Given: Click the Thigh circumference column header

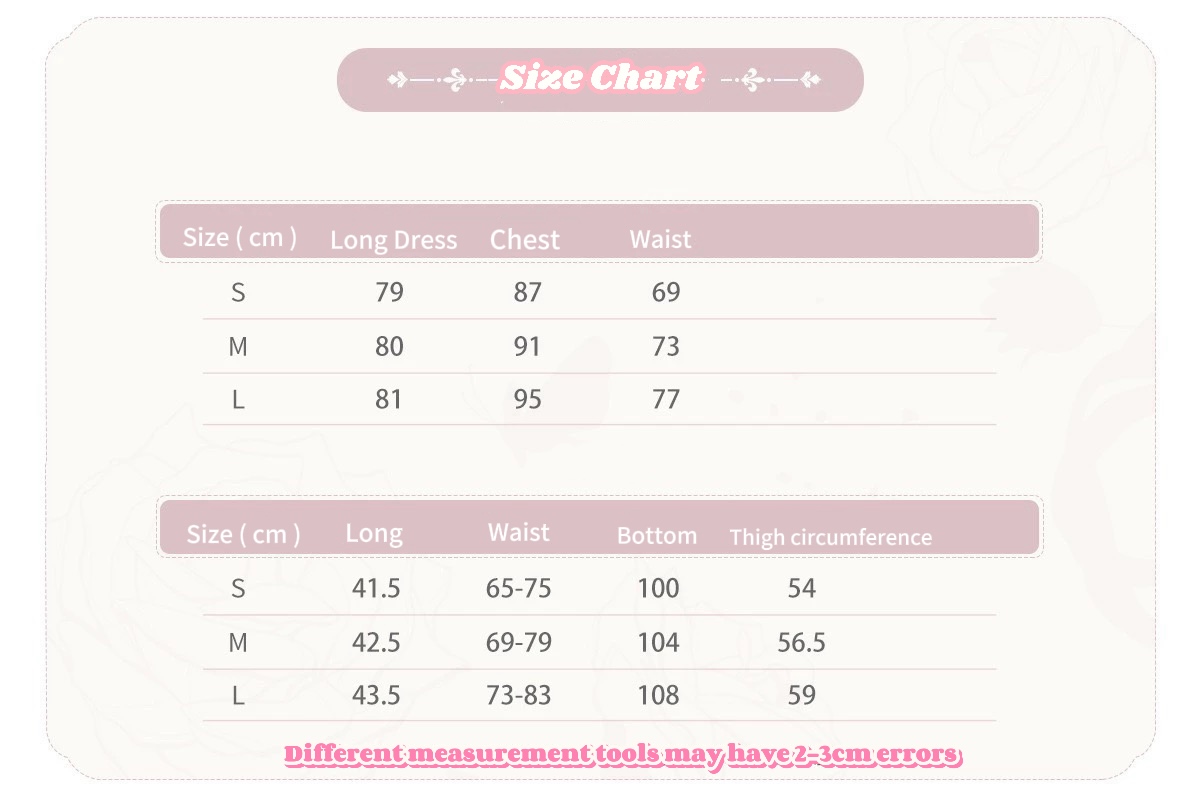Looking at the screenshot, I should click(830, 537).
